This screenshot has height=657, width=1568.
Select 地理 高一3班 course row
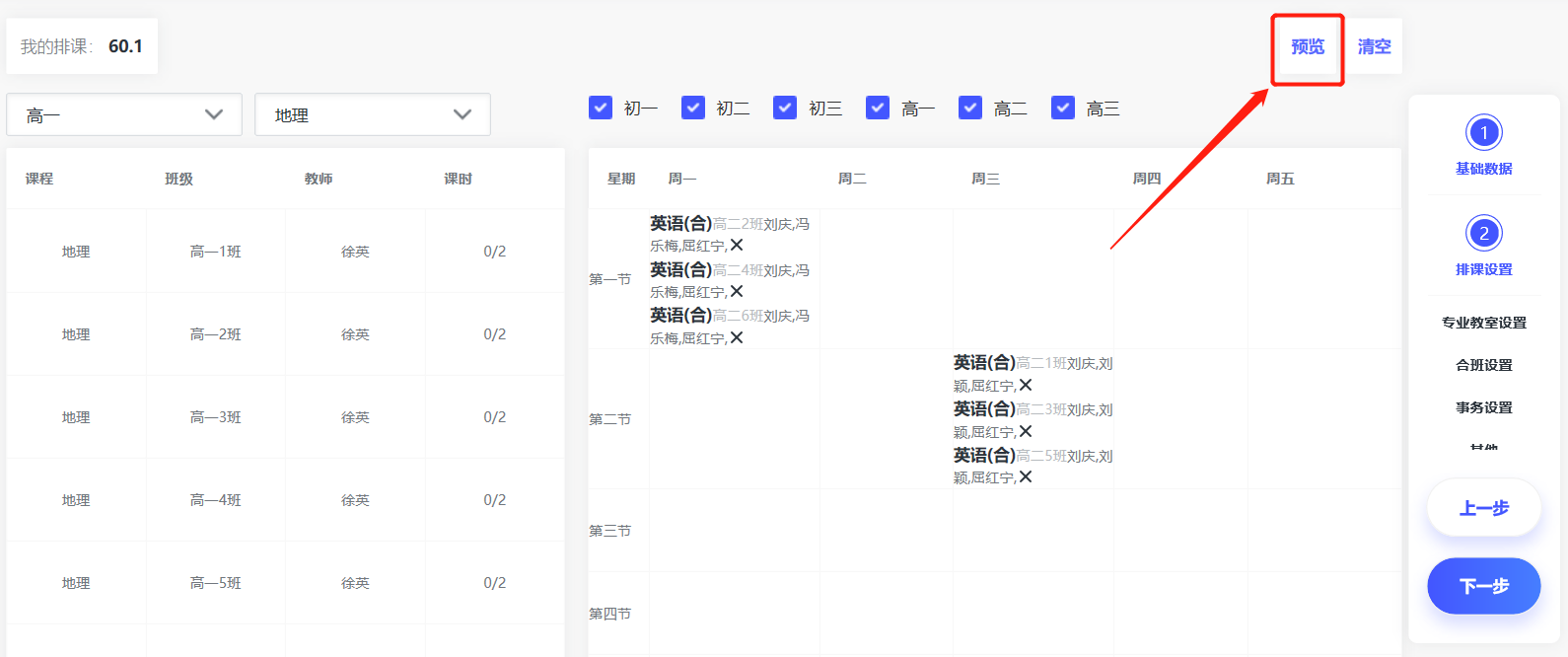click(x=286, y=417)
